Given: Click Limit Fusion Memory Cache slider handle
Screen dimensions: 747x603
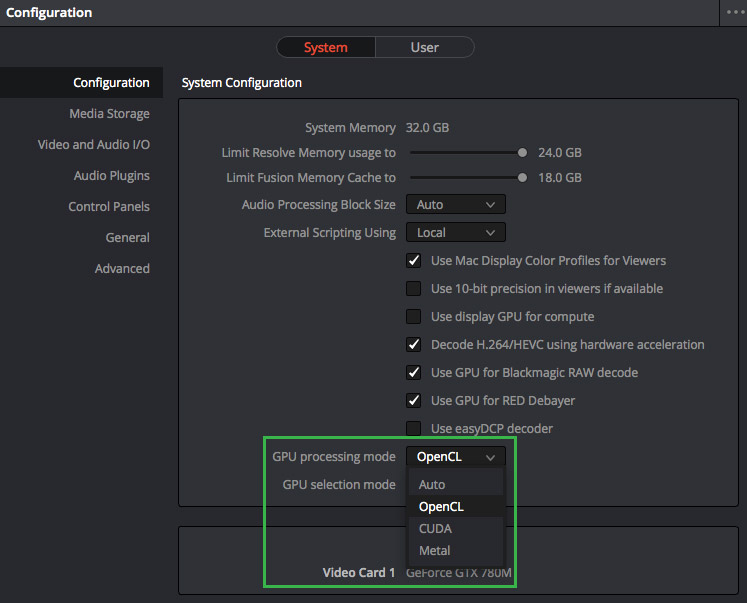Looking at the screenshot, I should [x=522, y=178].
